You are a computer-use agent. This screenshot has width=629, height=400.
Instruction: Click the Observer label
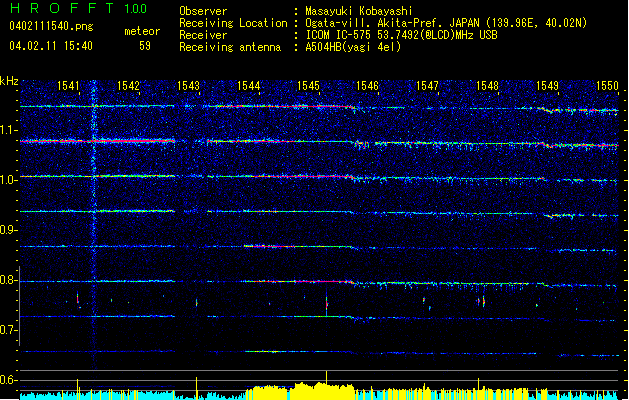[x=203, y=11]
